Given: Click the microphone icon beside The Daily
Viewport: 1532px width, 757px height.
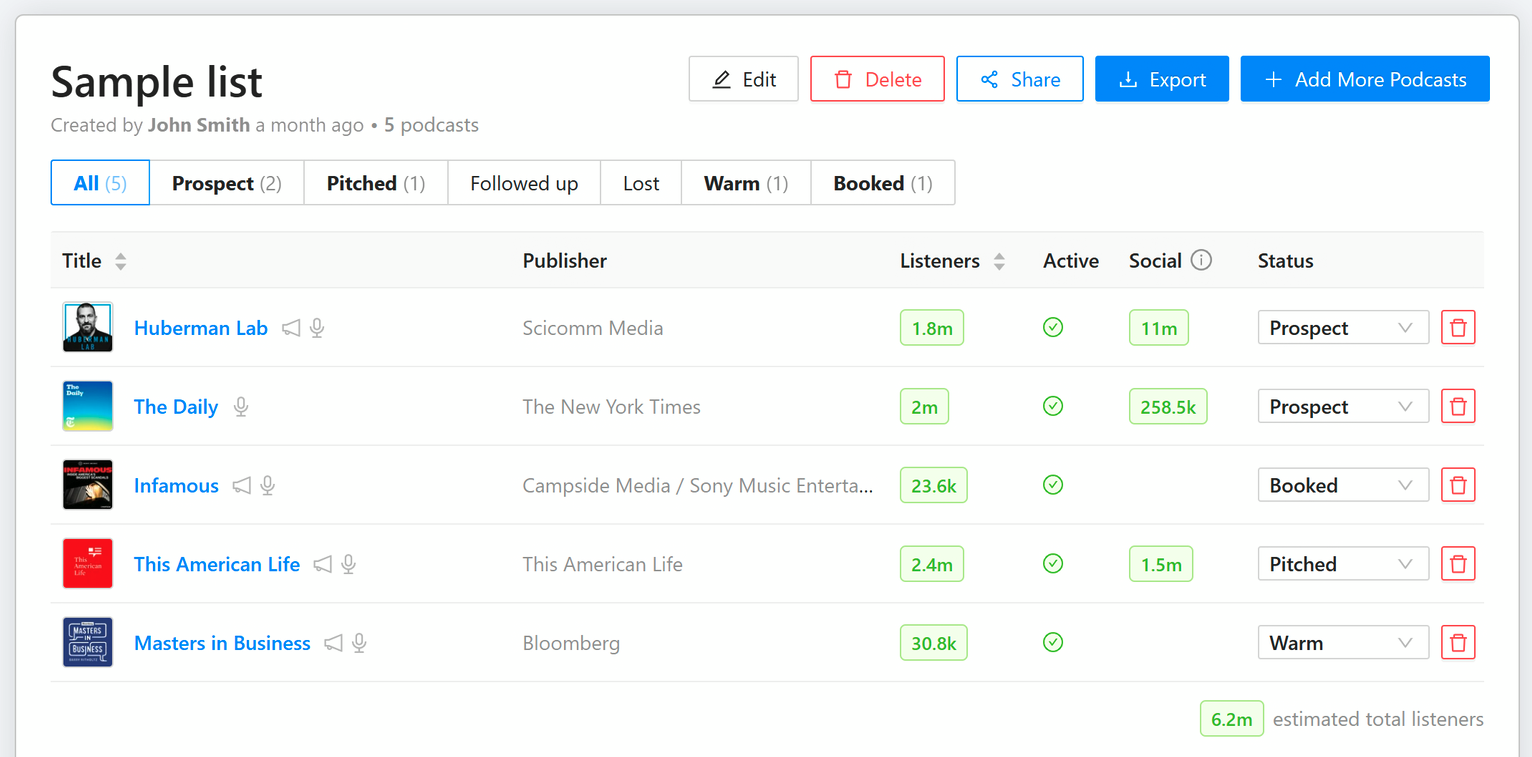Looking at the screenshot, I should pos(241,406).
